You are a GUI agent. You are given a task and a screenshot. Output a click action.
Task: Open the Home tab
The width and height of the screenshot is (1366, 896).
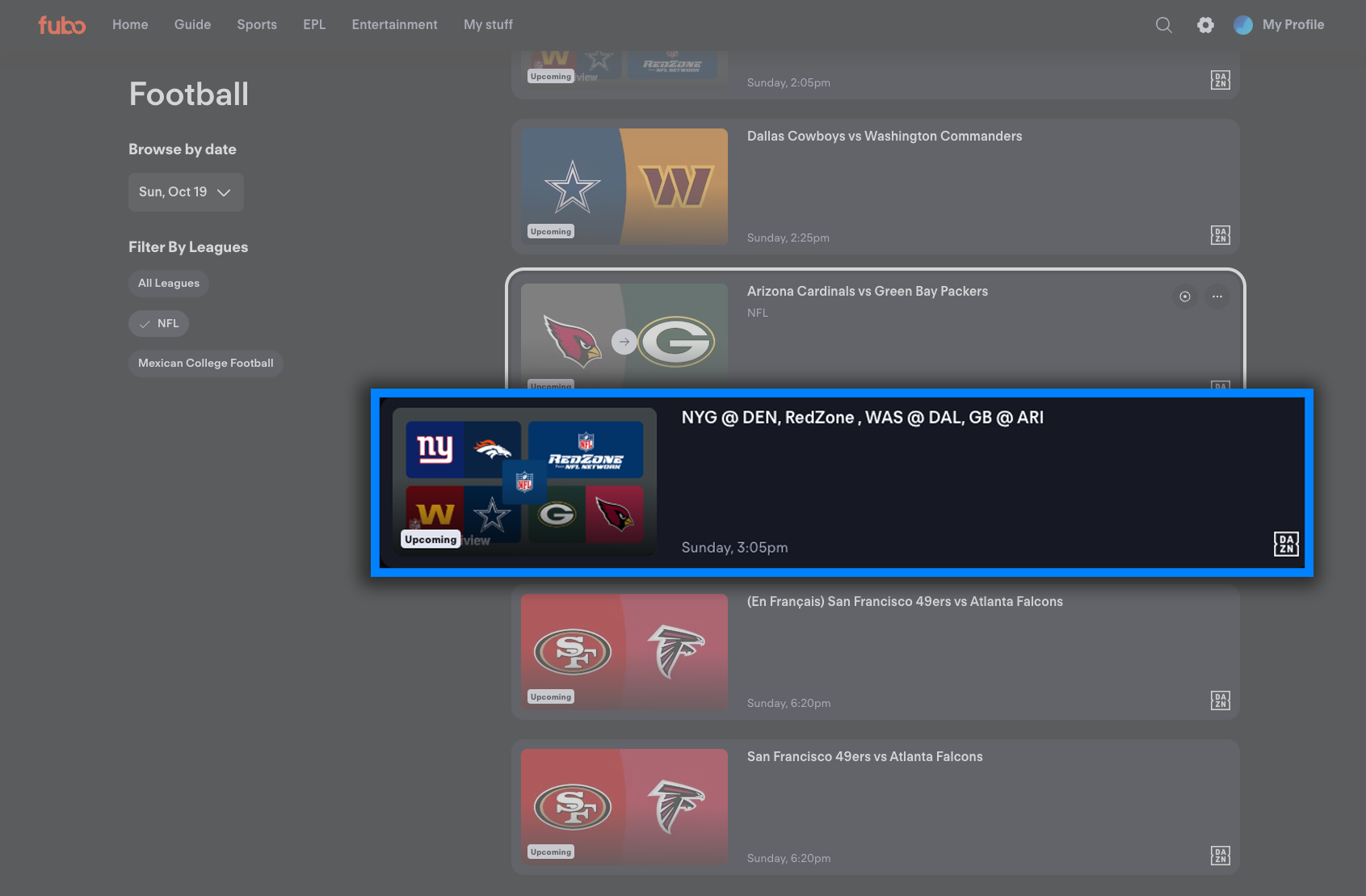(130, 25)
